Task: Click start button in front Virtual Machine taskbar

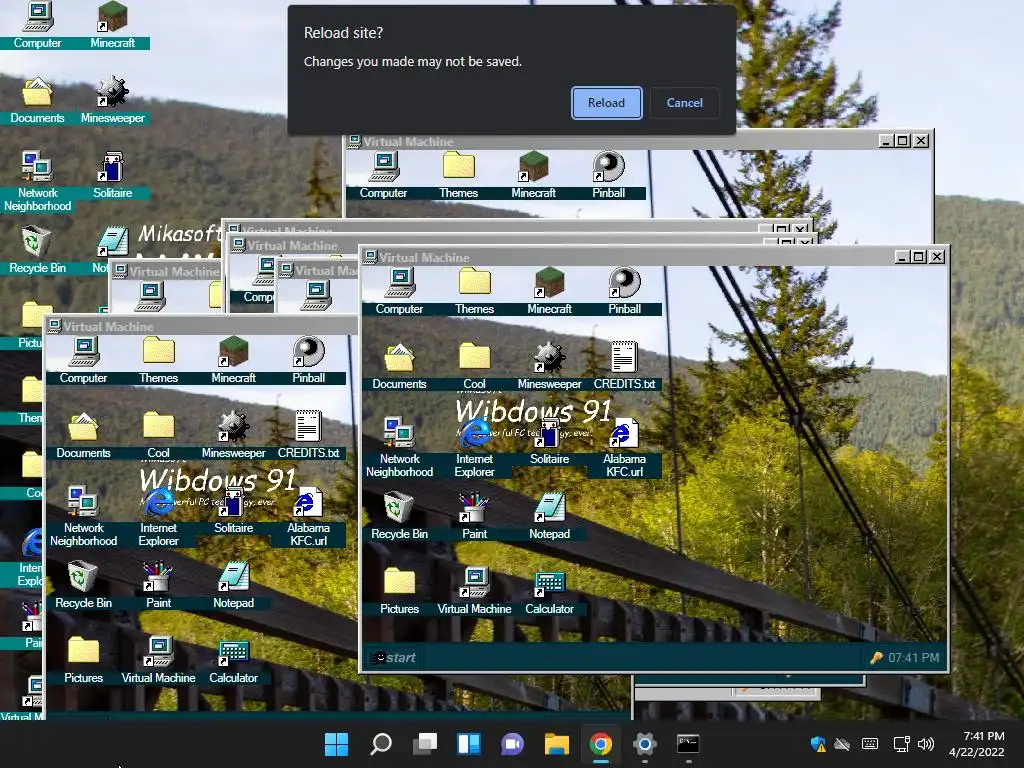Action: [394, 658]
